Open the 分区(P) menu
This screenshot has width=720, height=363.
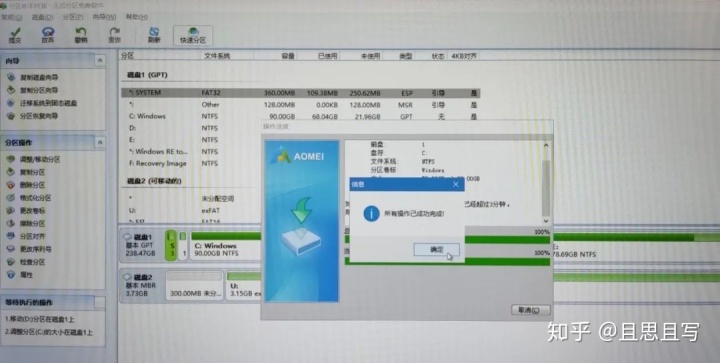pyautogui.click(x=73, y=17)
